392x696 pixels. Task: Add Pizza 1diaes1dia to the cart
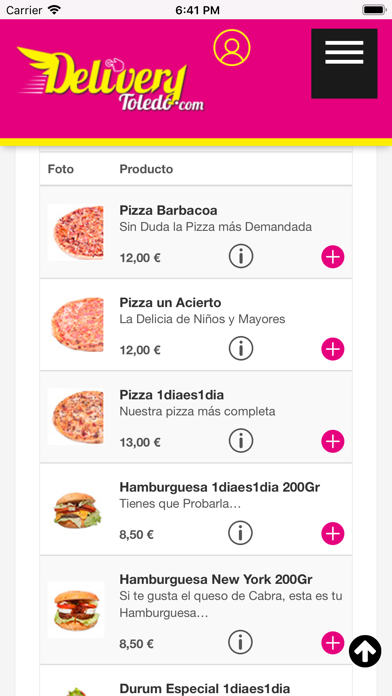[333, 442]
